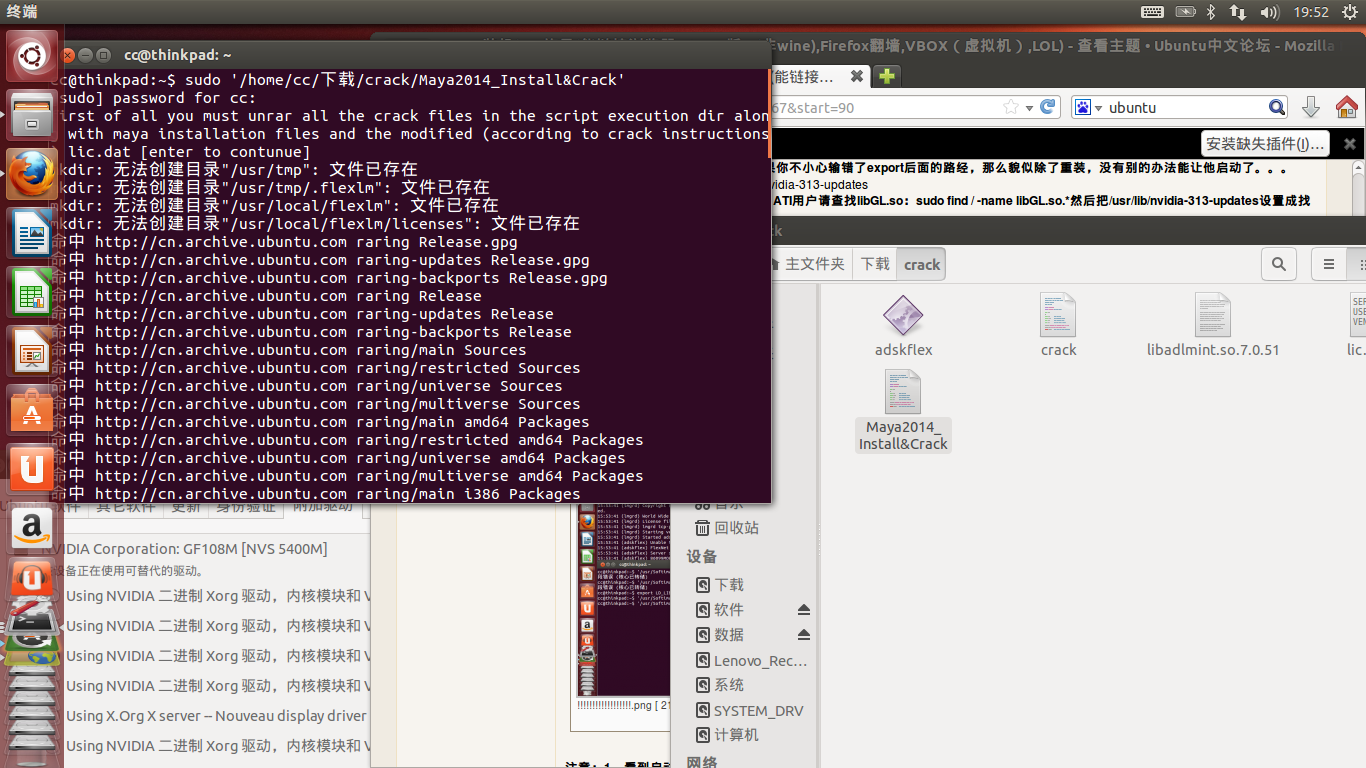
Task: Switch Files window to list view
Action: [1329, 264]
